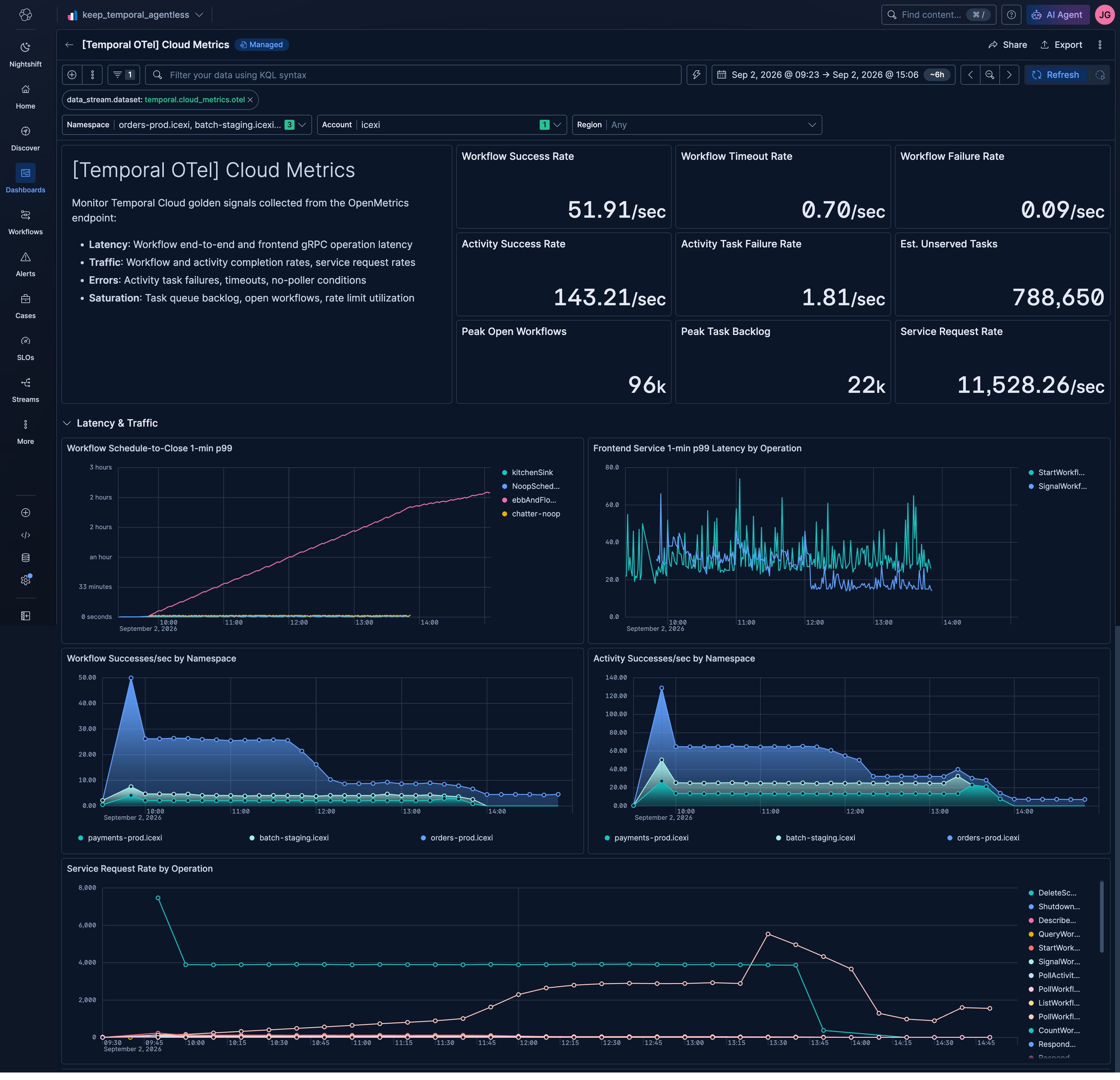Open the settings gear icon in sidebar
Image resolution: width=1120 pixels, height=1080 pixels.
25,580
